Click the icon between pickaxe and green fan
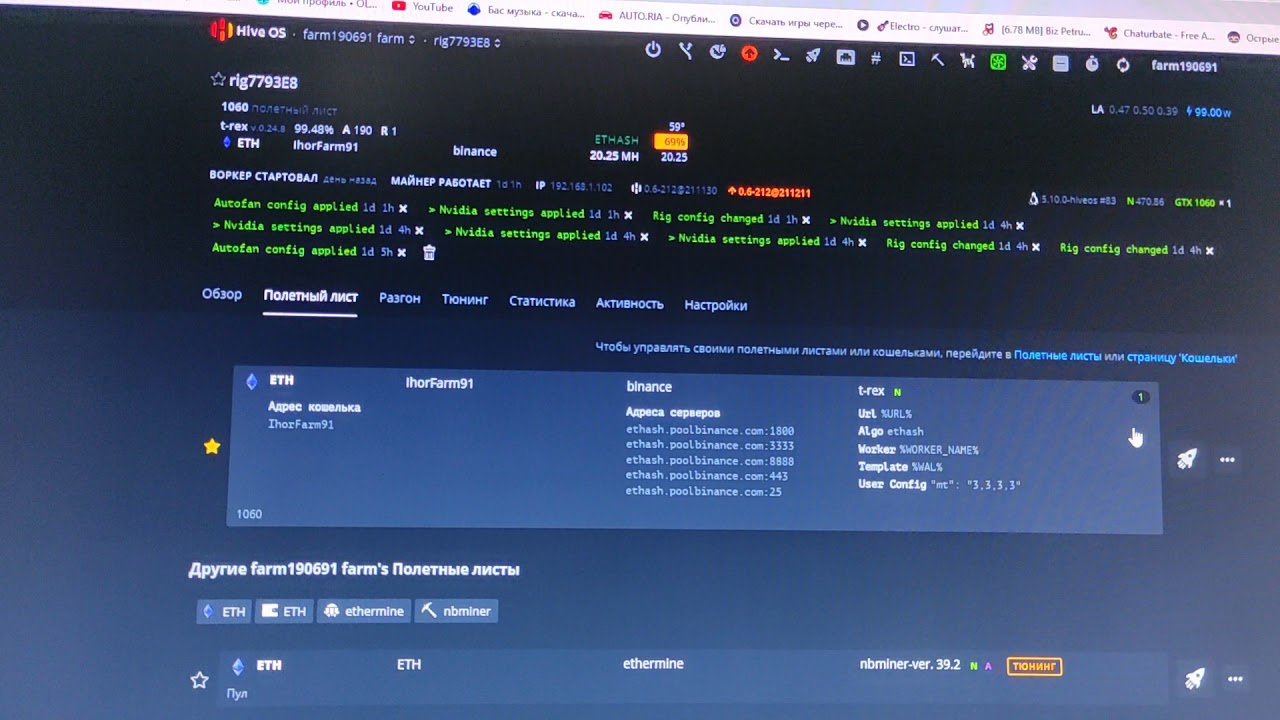 coord(967,61)
